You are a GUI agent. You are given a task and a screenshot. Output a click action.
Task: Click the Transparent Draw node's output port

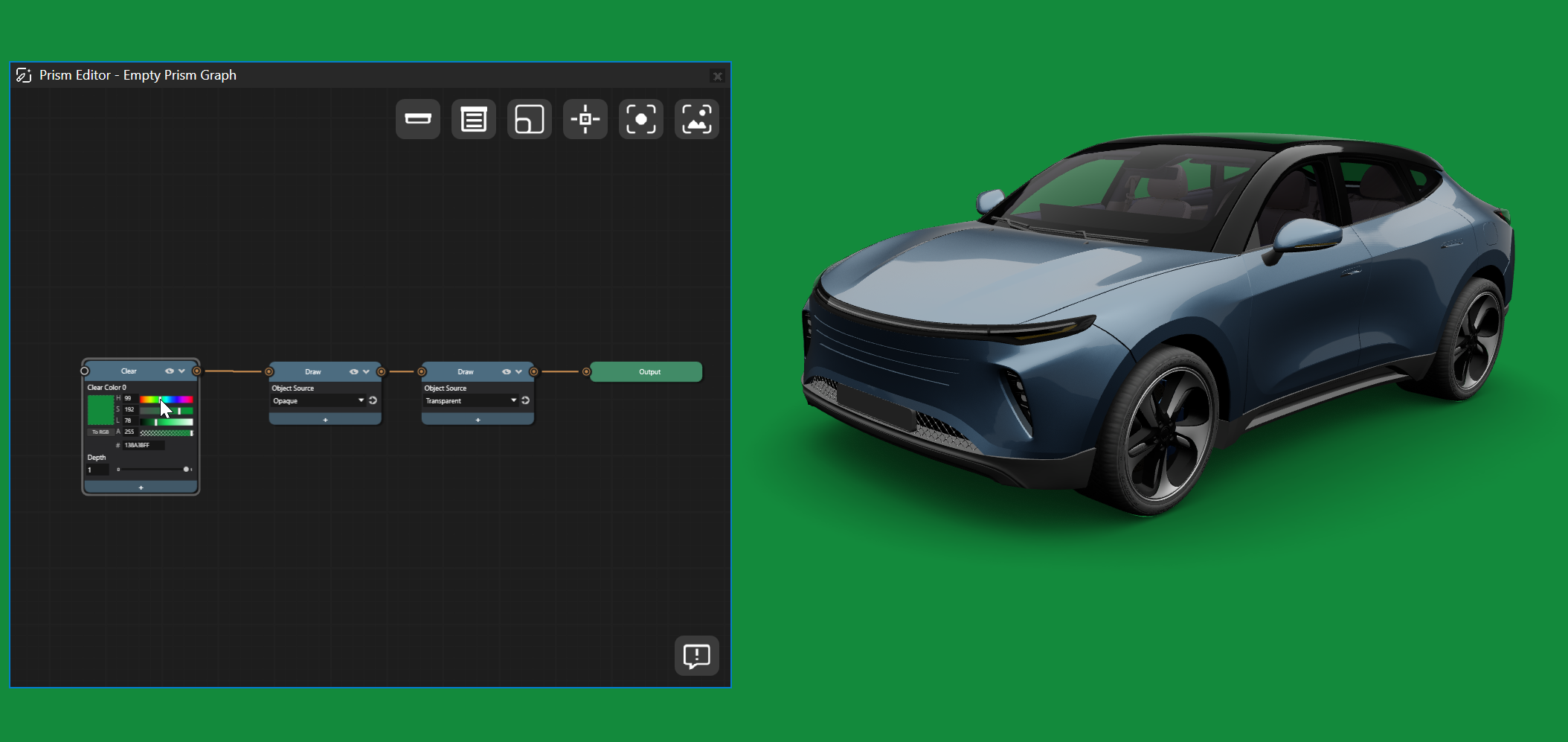[533, 371]
